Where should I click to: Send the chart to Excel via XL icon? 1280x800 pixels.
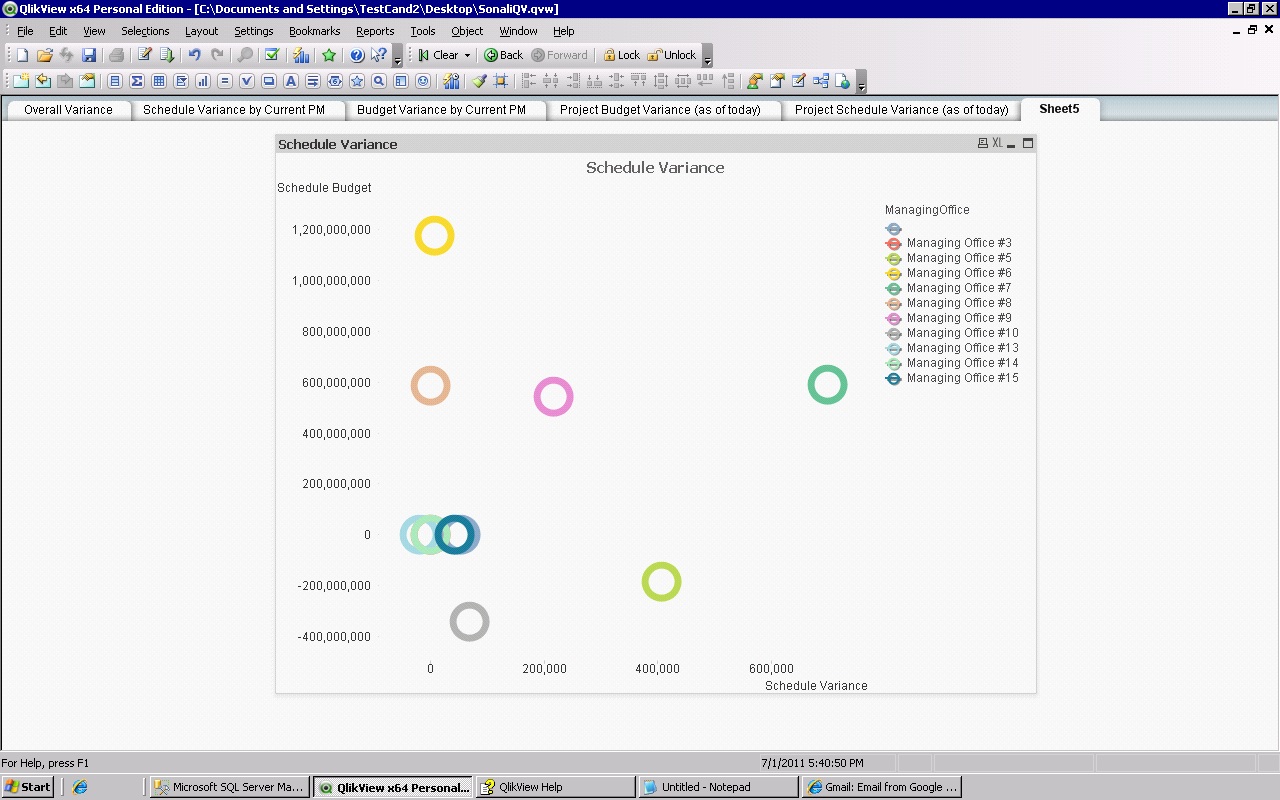coord(996,143)
